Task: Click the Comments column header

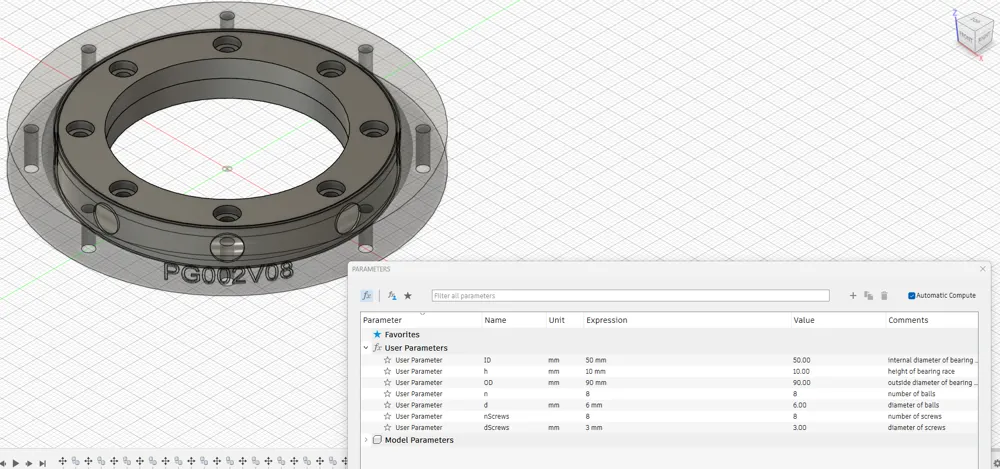Action: click(x=931, y=320)
